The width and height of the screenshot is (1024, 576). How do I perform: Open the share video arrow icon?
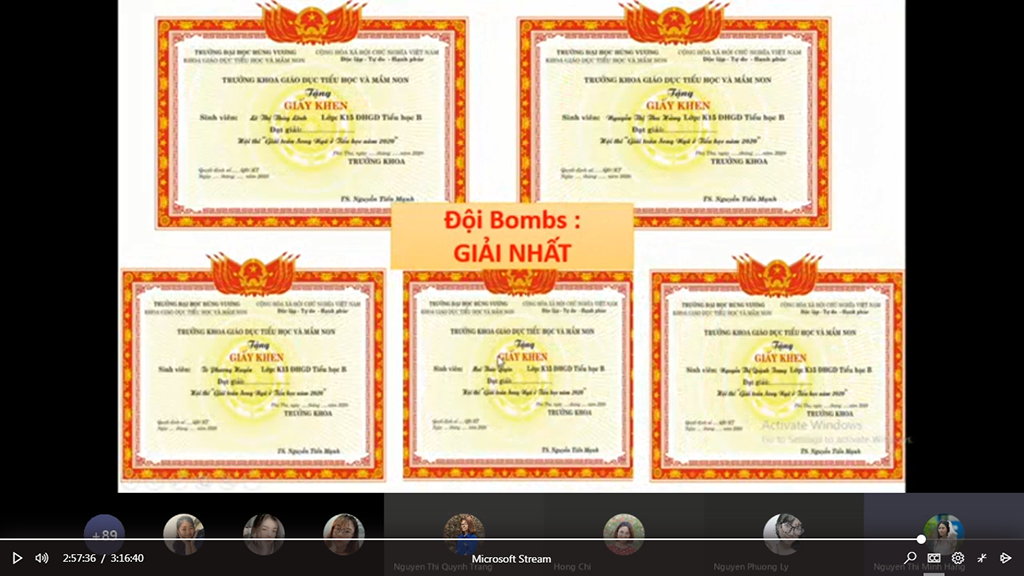[x=1006, y=558]
